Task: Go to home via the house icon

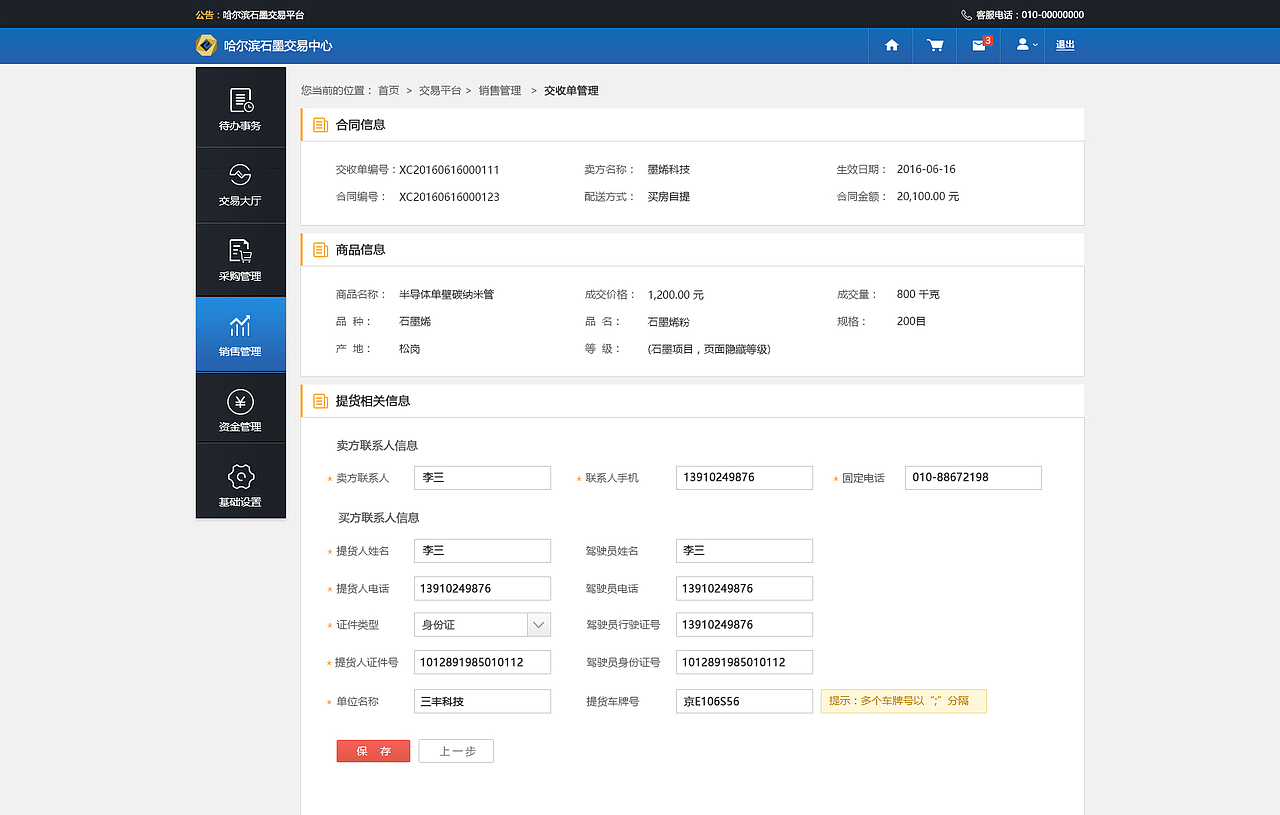Action: pyautogui.click(x=891, y=45)
